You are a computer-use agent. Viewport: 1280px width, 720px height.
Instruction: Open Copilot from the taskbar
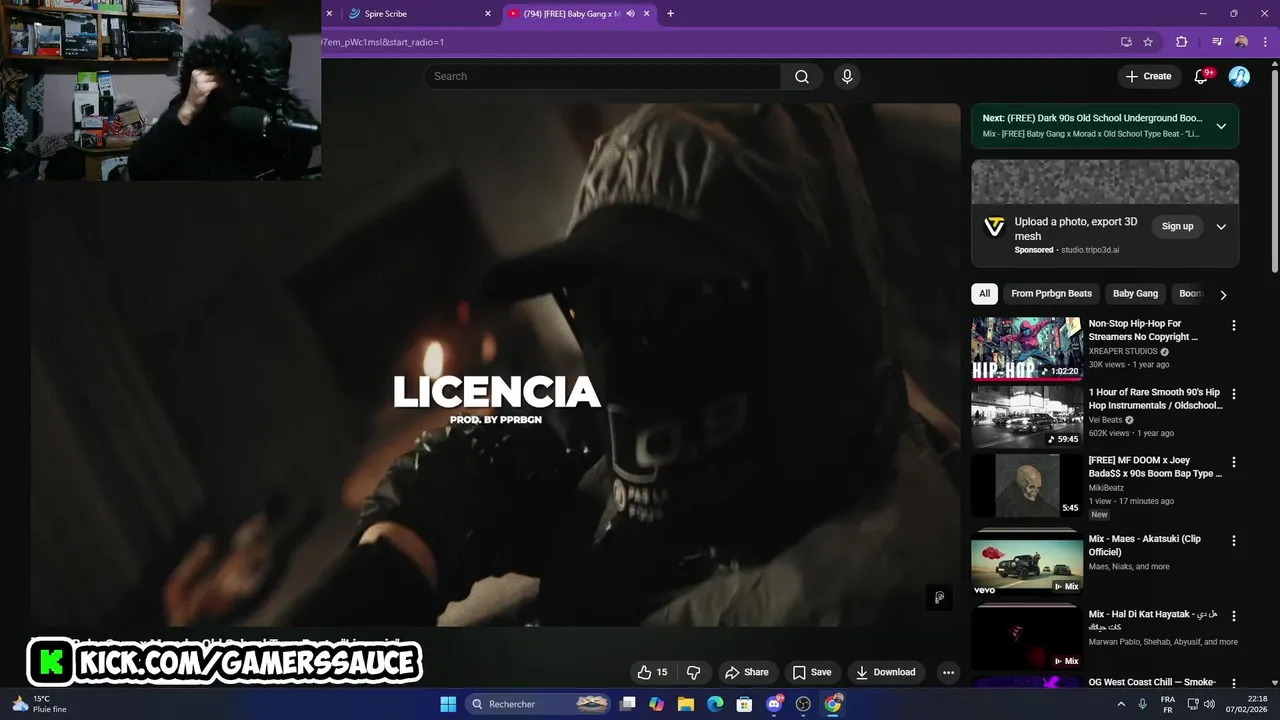point(656,704)
